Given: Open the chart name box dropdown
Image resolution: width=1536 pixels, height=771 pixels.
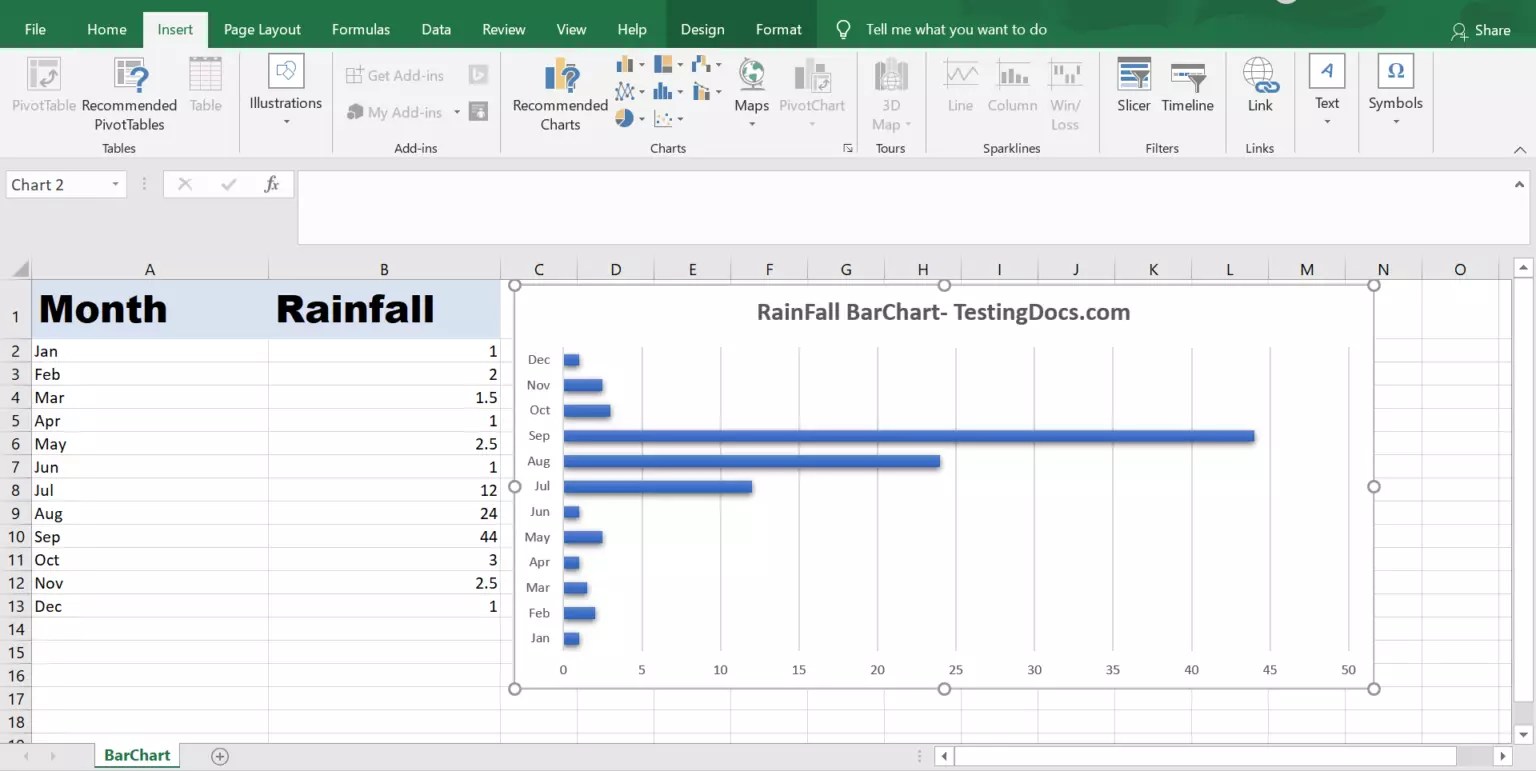Looking at the screenshot, I should click(x=114, y=184).
